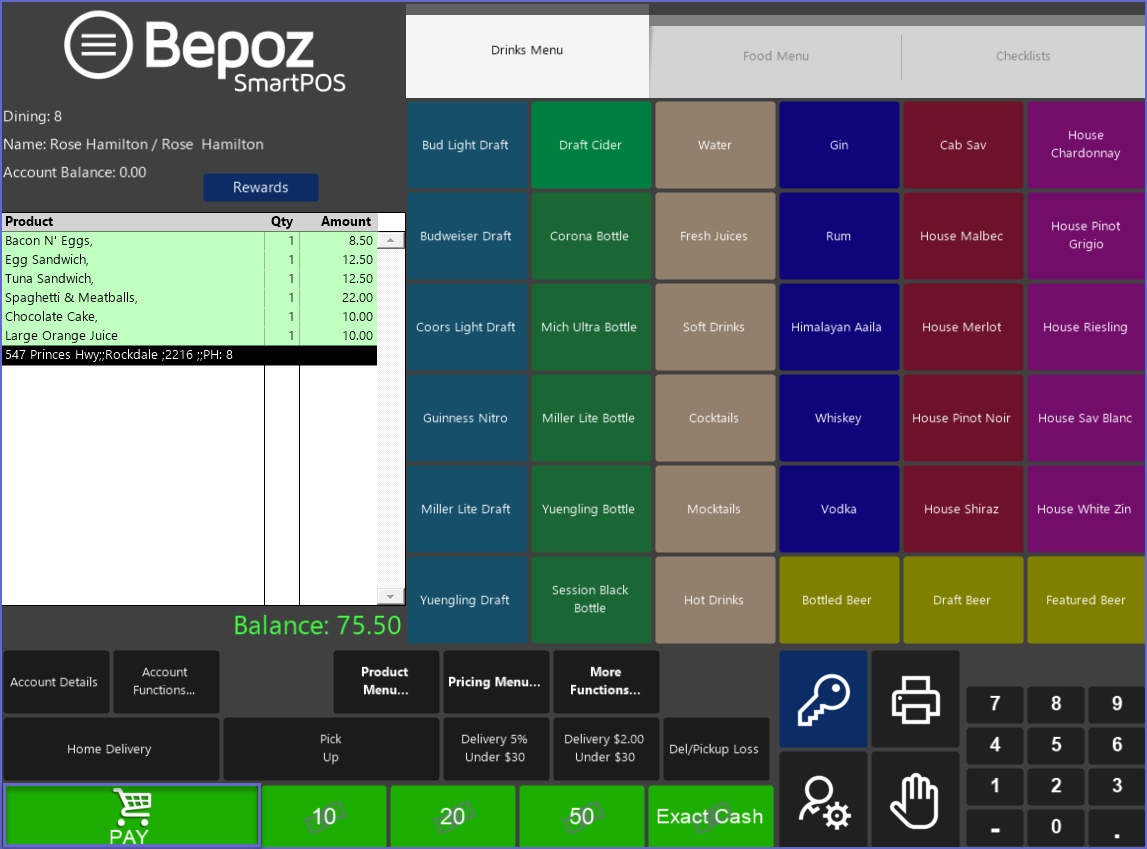Select the 547 Princes Hwy address line

pyautogui.click(x=189, y=355)
